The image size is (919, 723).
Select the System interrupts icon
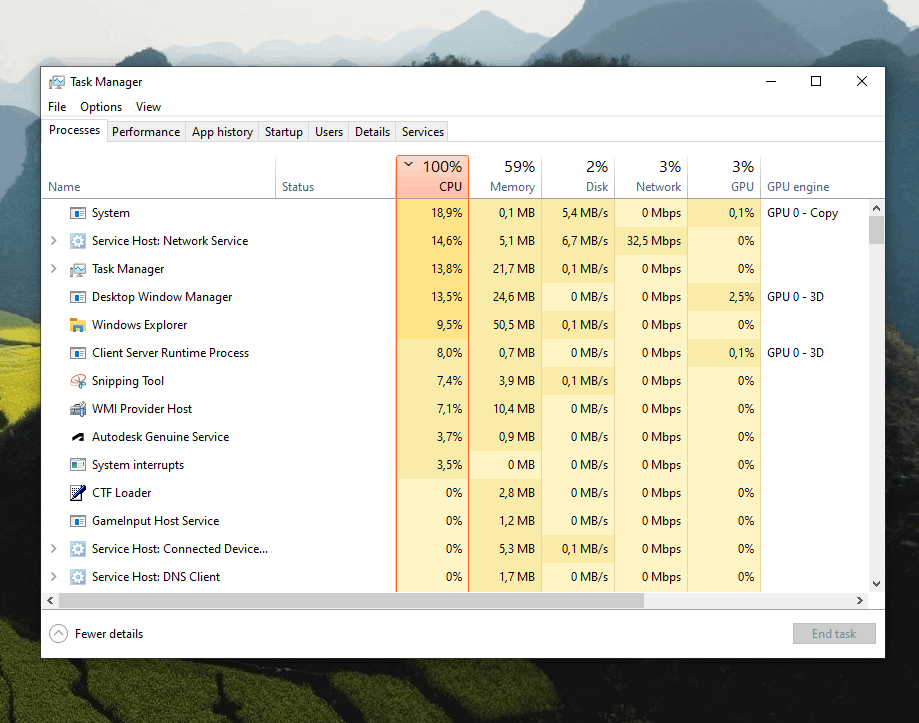[78, 465]
